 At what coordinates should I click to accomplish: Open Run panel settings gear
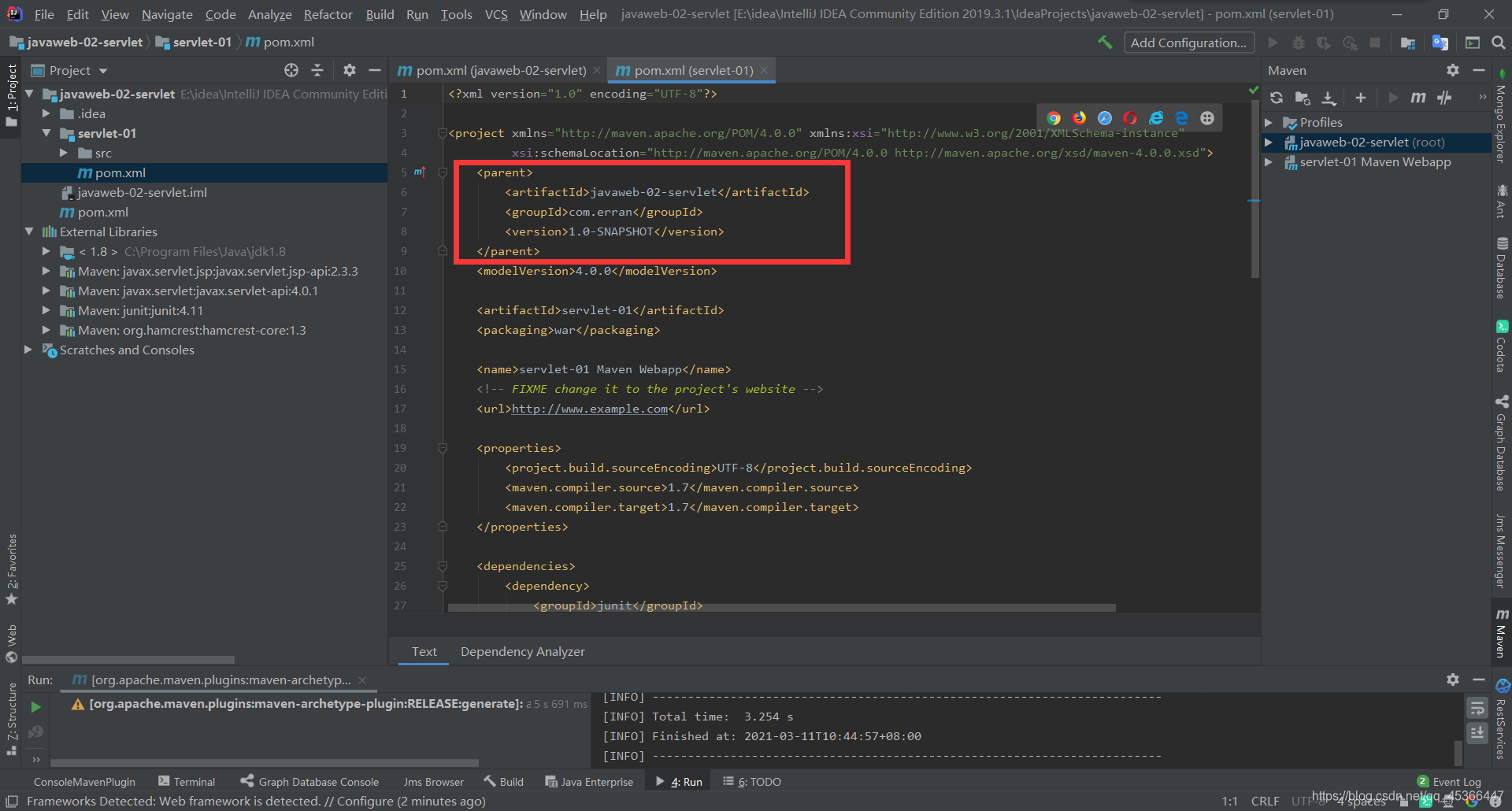[x=1453, y=680]
